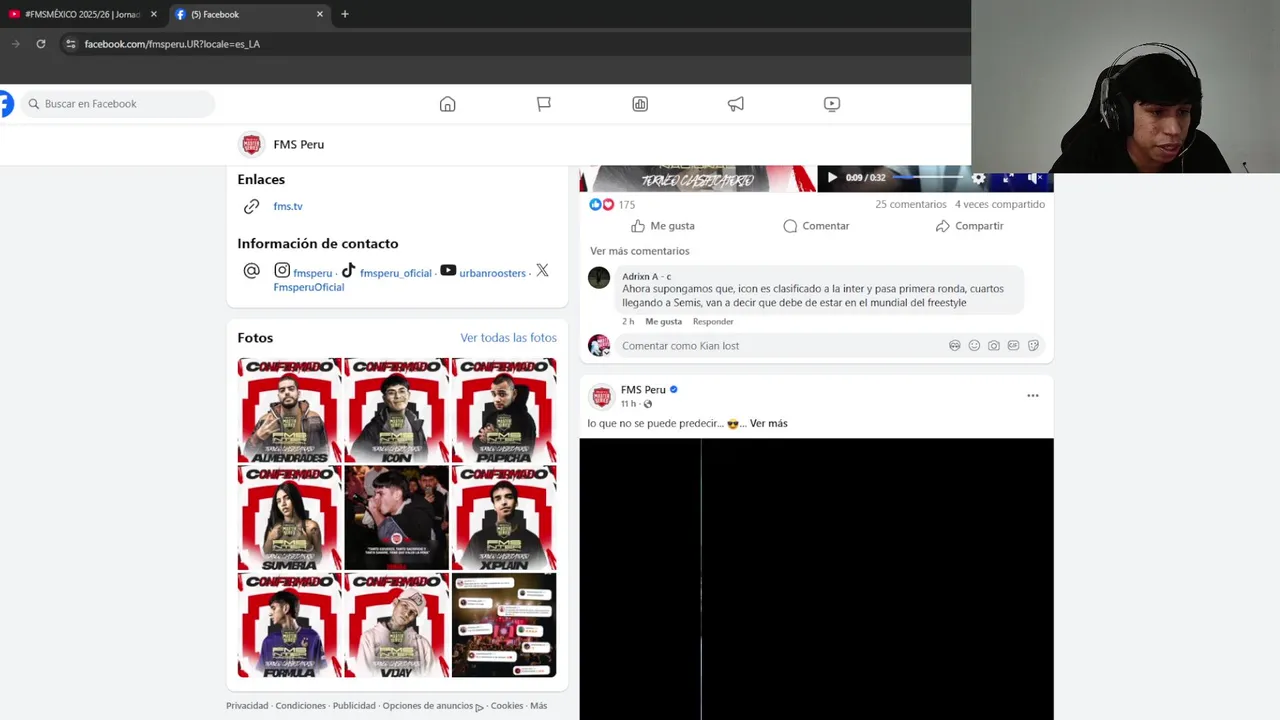Click the video progress bar
Screen dimensions: 1280x720
(927, 178)
